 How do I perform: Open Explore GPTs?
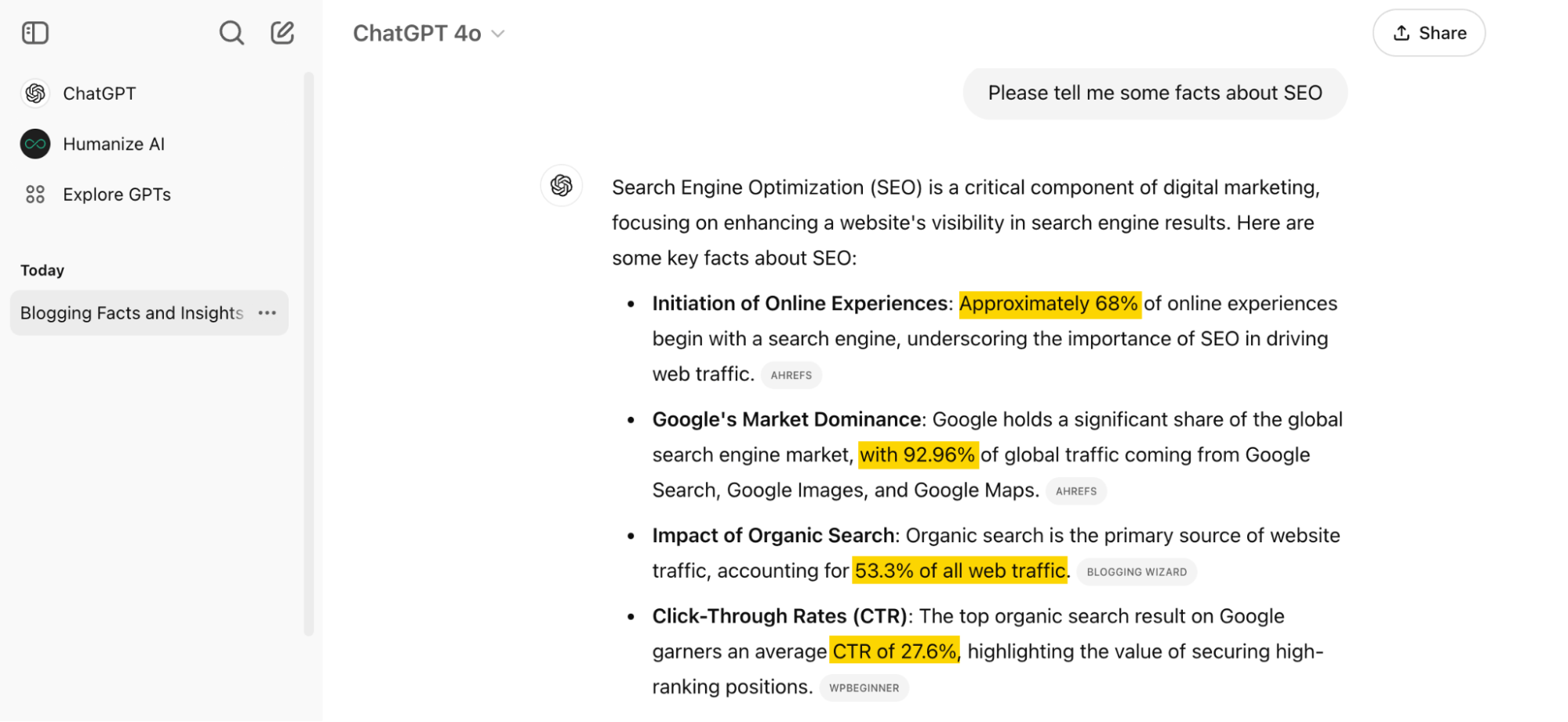(117, 194)
